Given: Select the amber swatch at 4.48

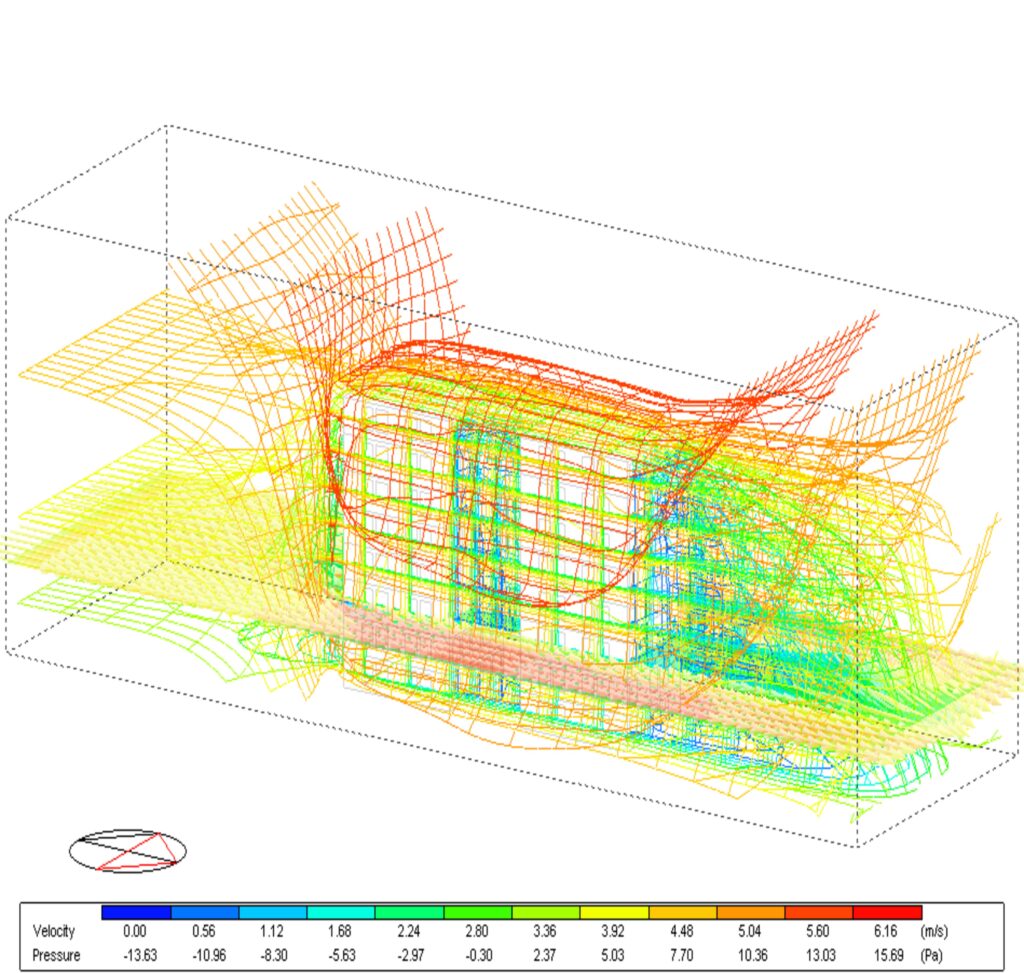Looking at the screenshot, I should [x=682, y=912].
